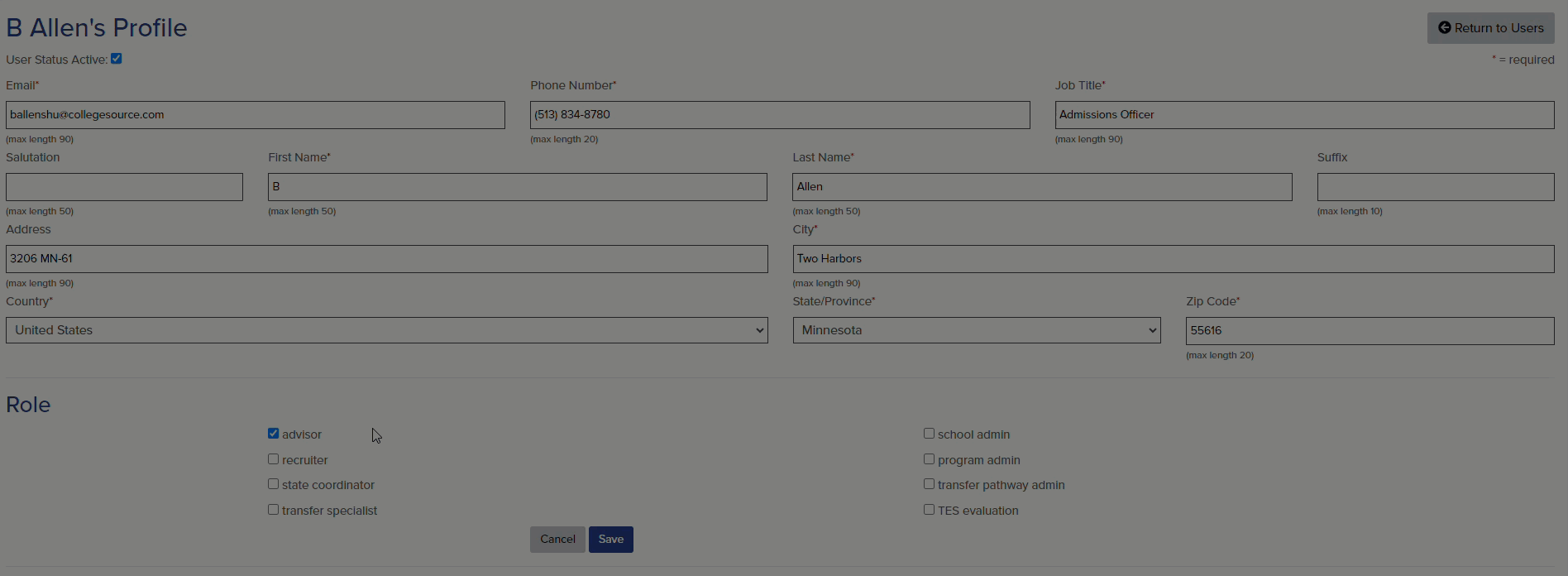The width and height of the screenshot is (1568, 576).
Task: Click the Address field showing 3206 MN-61
Action: click(387, 259)
